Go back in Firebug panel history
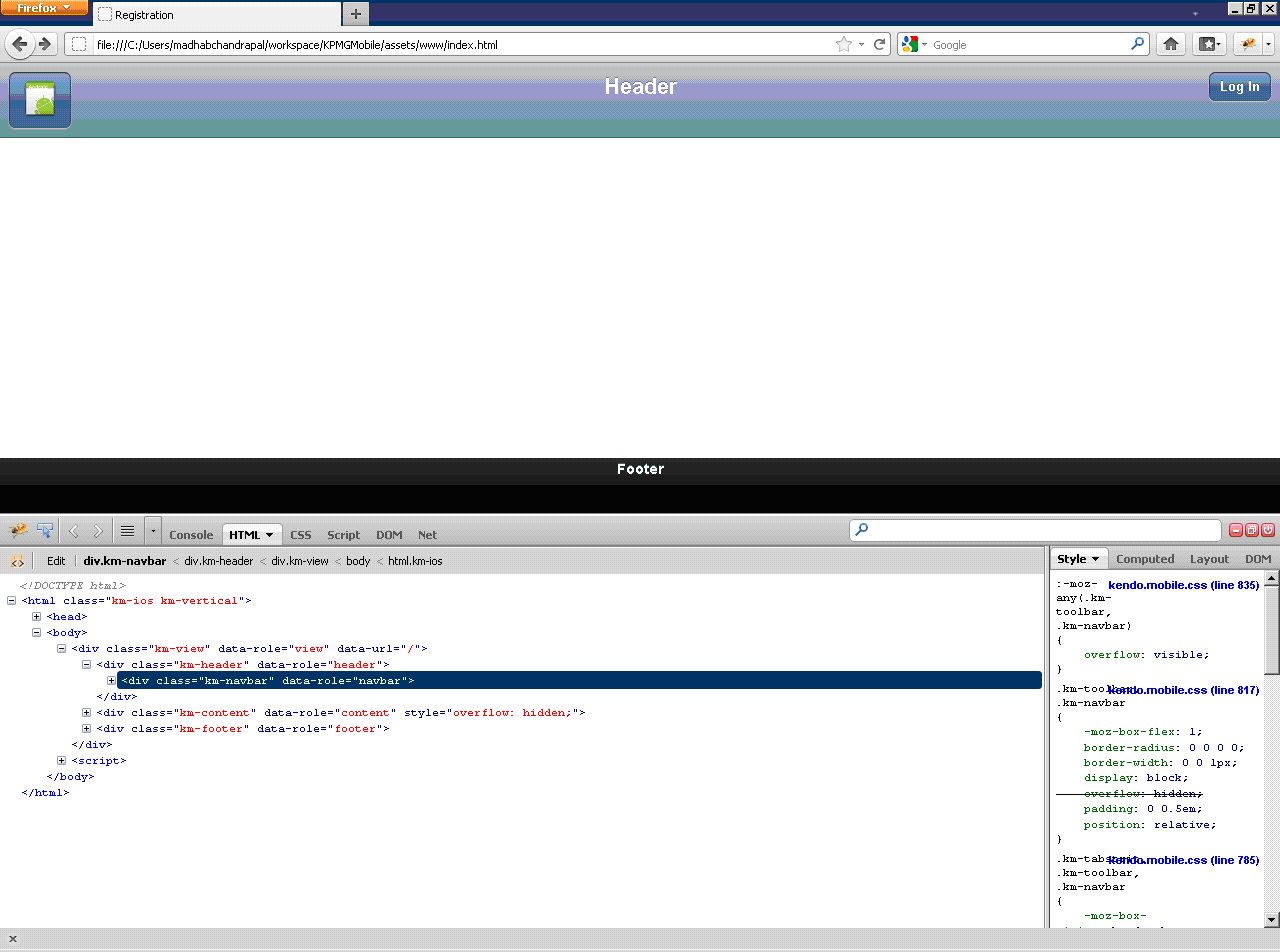 point(73,531)
